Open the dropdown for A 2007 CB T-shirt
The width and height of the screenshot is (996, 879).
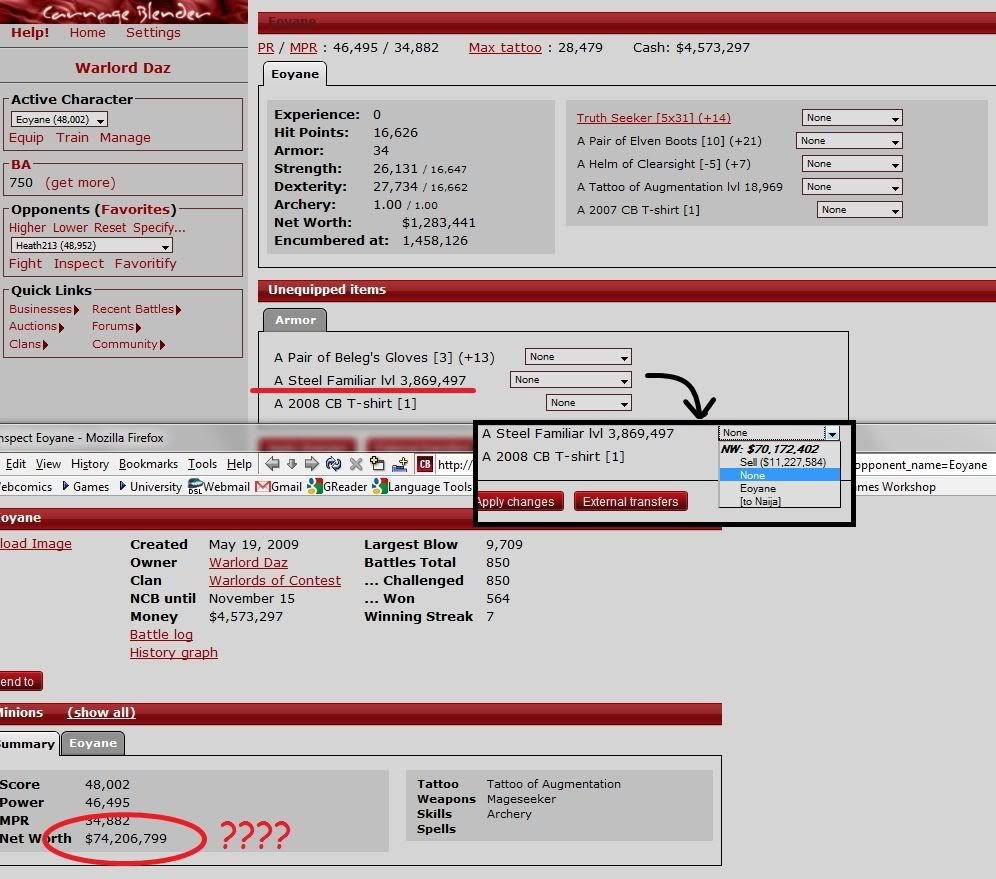pos(859,210)
